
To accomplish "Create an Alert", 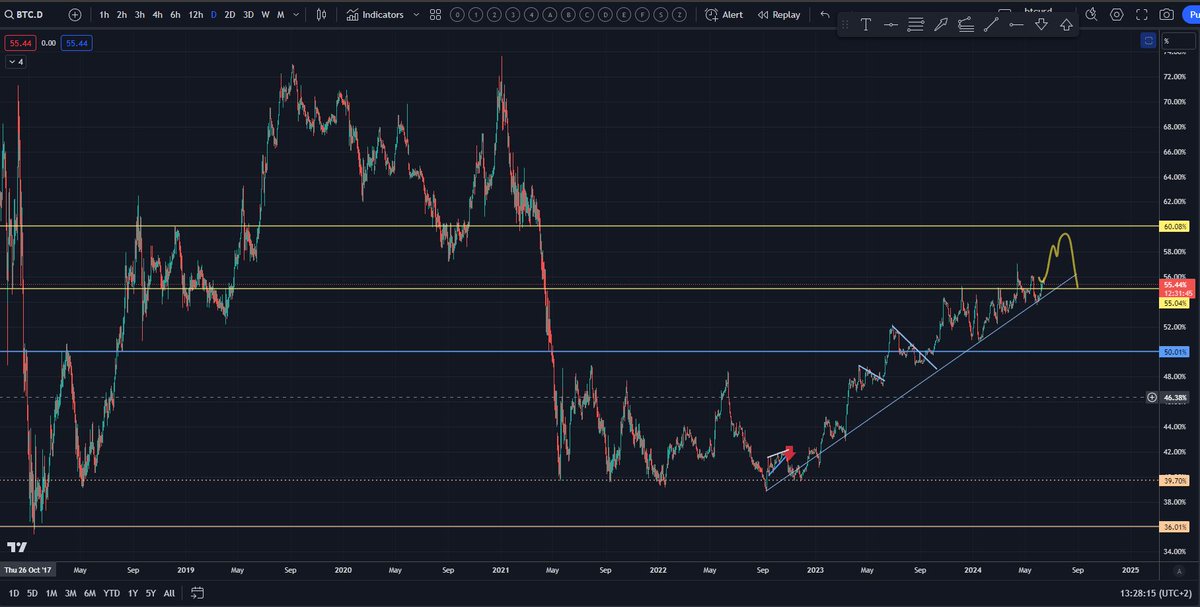I will [724, 15].
